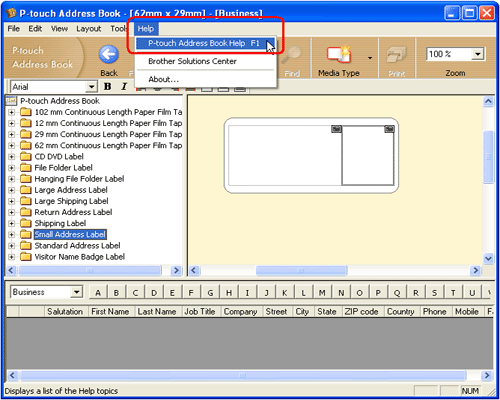Click the letter M index button
The image size is (500, 400).
(x=322, y=293)
